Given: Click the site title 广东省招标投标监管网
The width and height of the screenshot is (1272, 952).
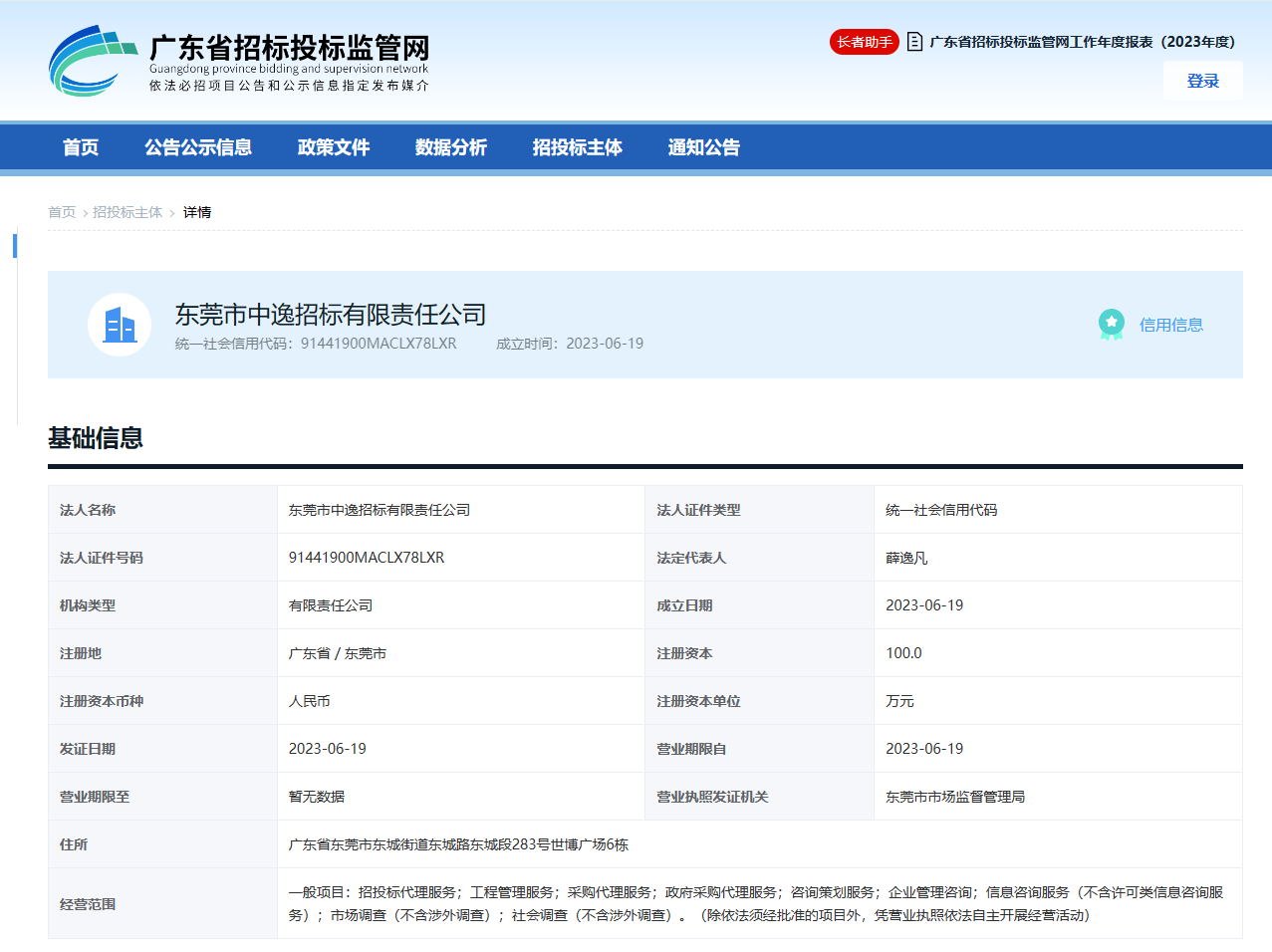Looking at the screenshot, I should 290,48.
